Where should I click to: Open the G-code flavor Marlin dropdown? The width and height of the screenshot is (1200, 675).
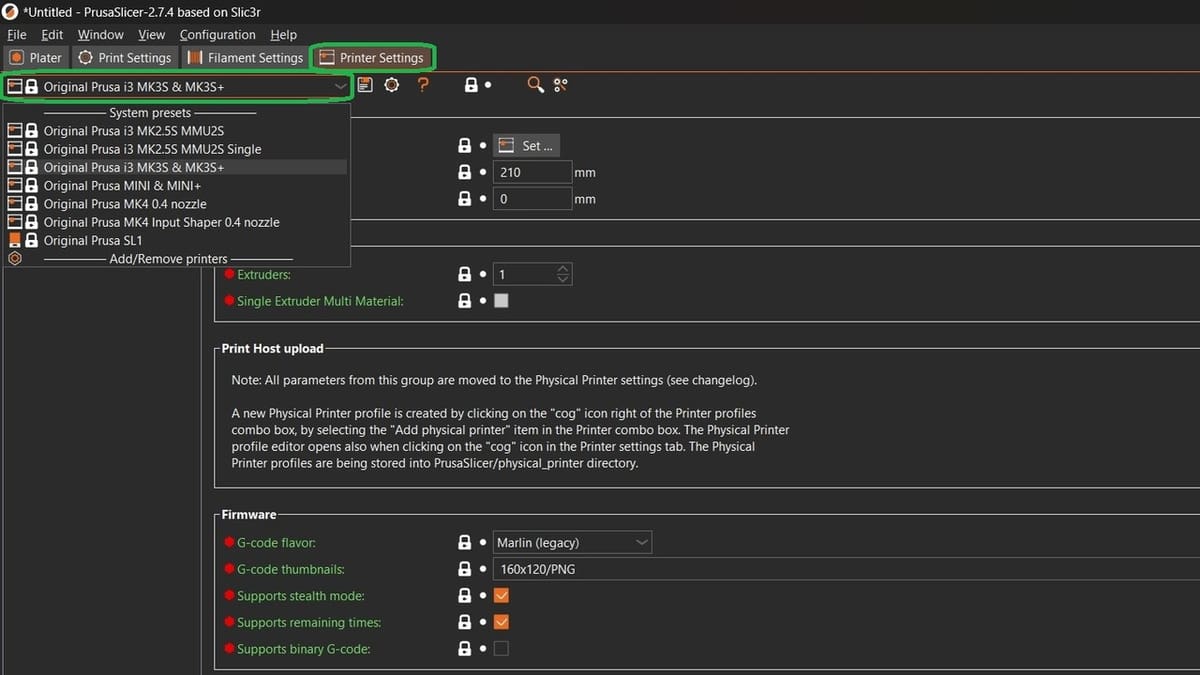click(x=572, y=543)
